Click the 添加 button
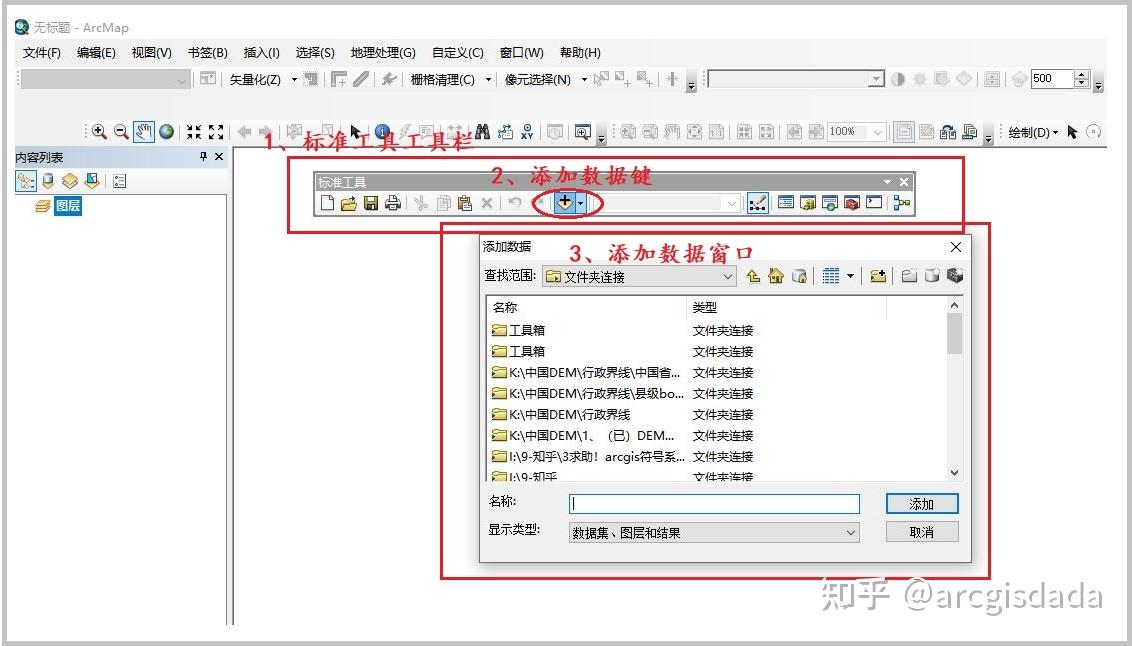Screen dimensions: 1132x646 [x=922, y=504]
